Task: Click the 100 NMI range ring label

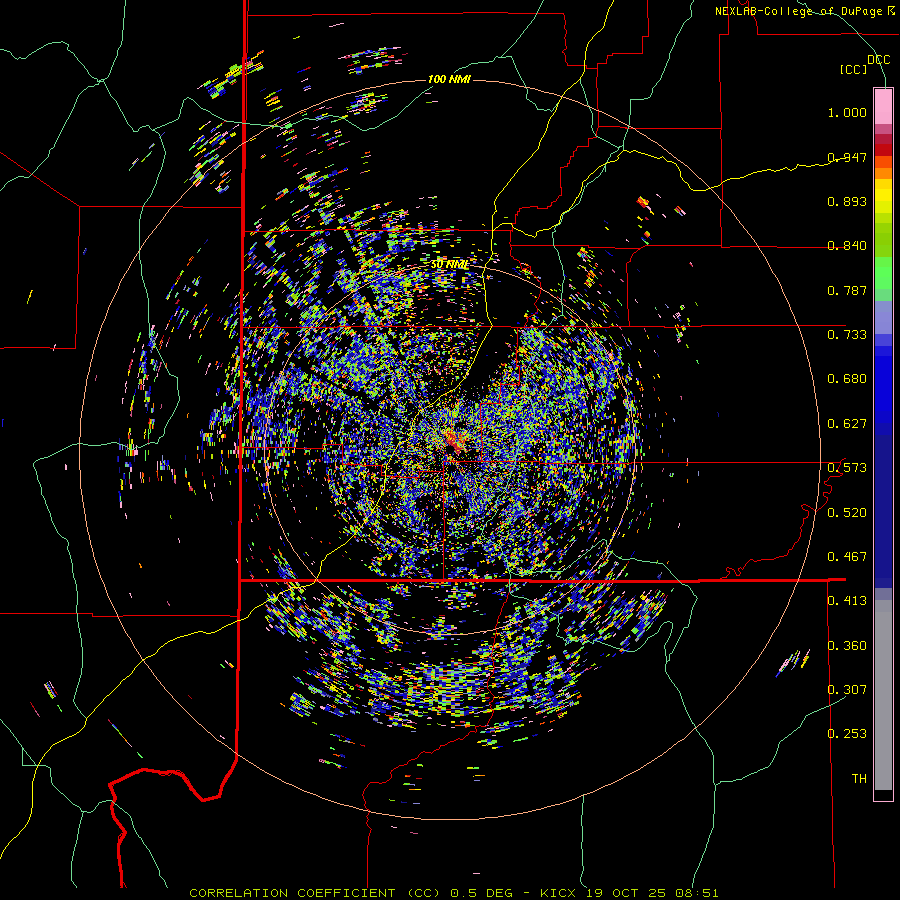Action: pos(449,79)
